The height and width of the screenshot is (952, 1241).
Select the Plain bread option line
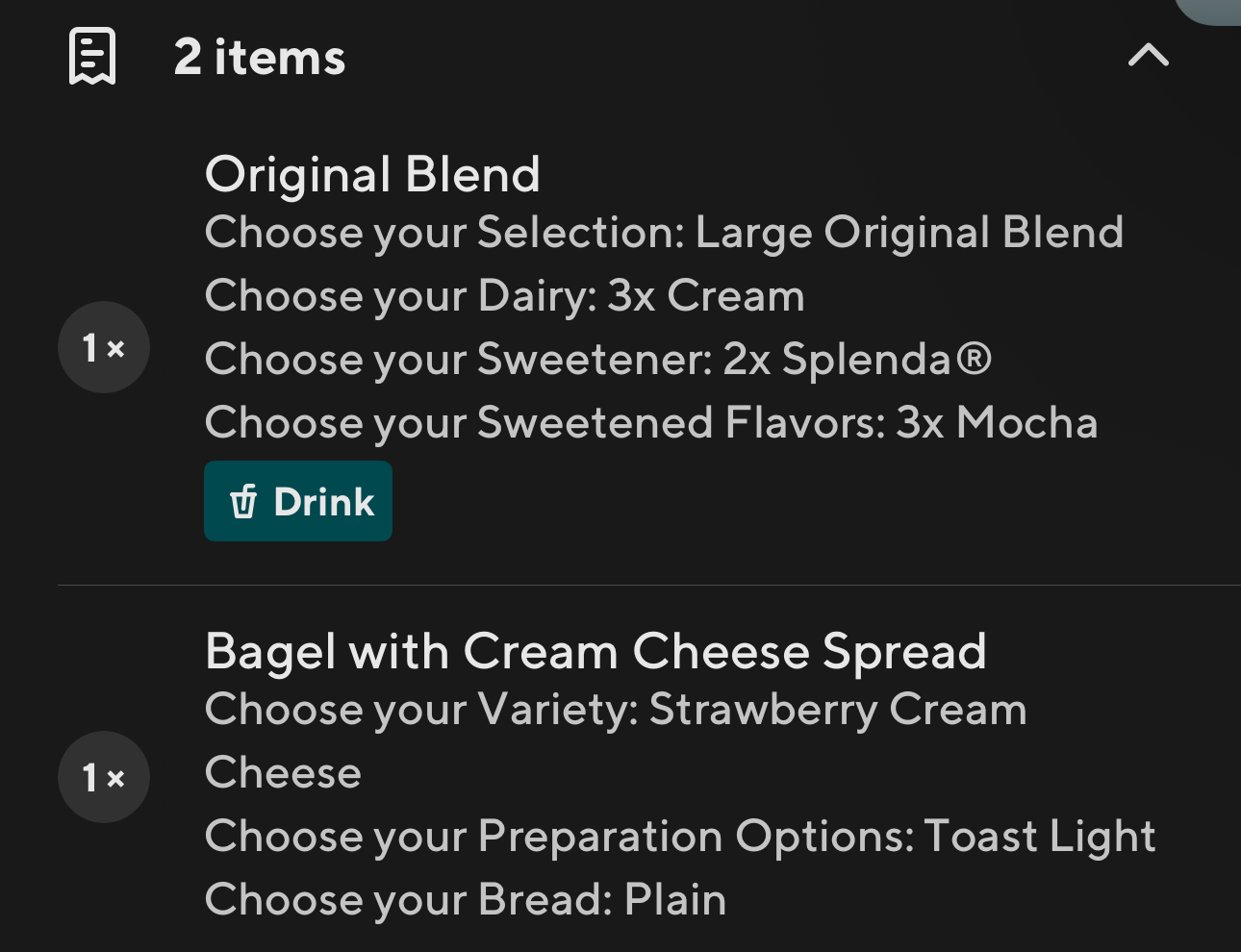466,900
